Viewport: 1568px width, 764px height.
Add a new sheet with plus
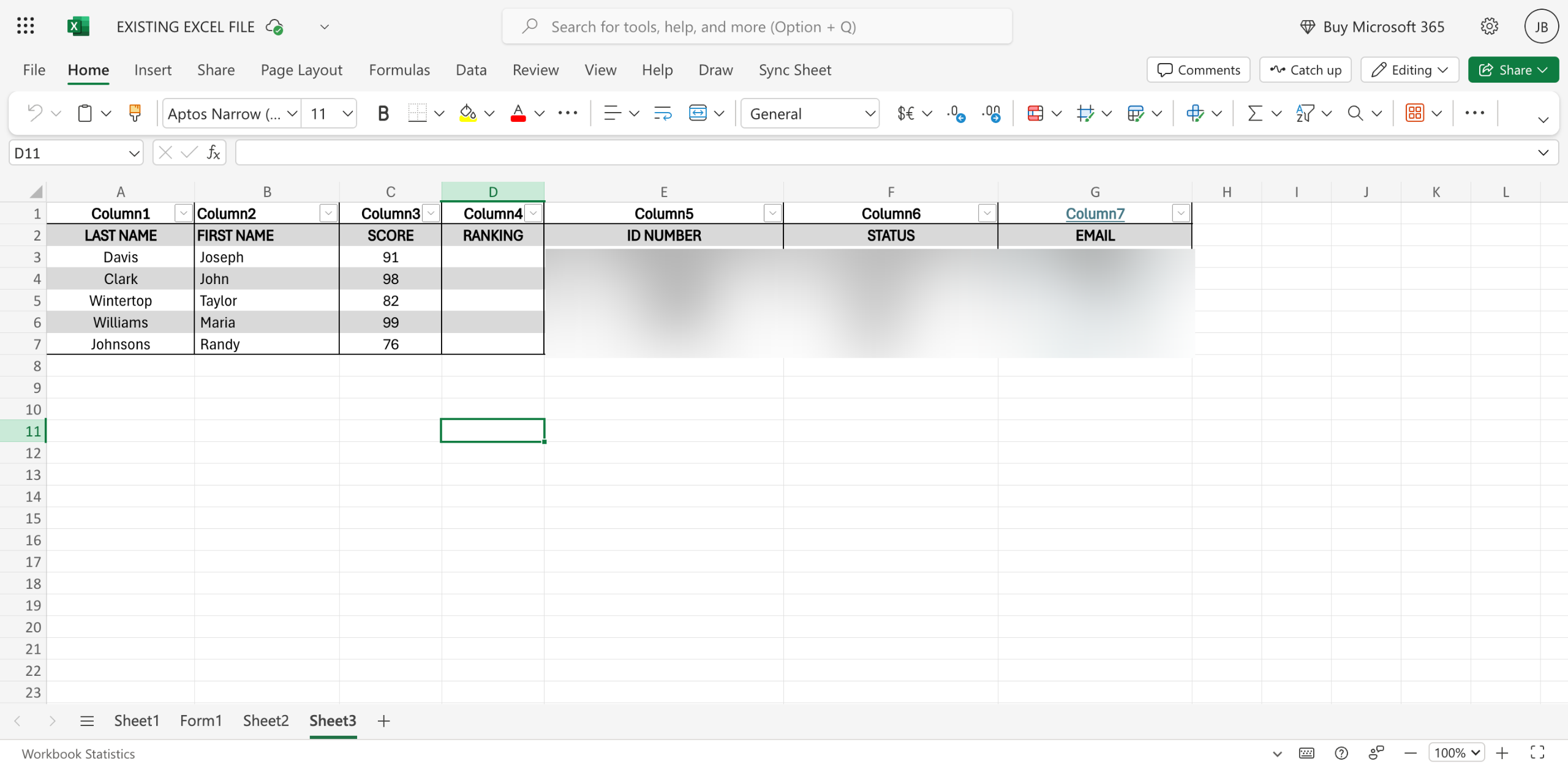point(383,721)
